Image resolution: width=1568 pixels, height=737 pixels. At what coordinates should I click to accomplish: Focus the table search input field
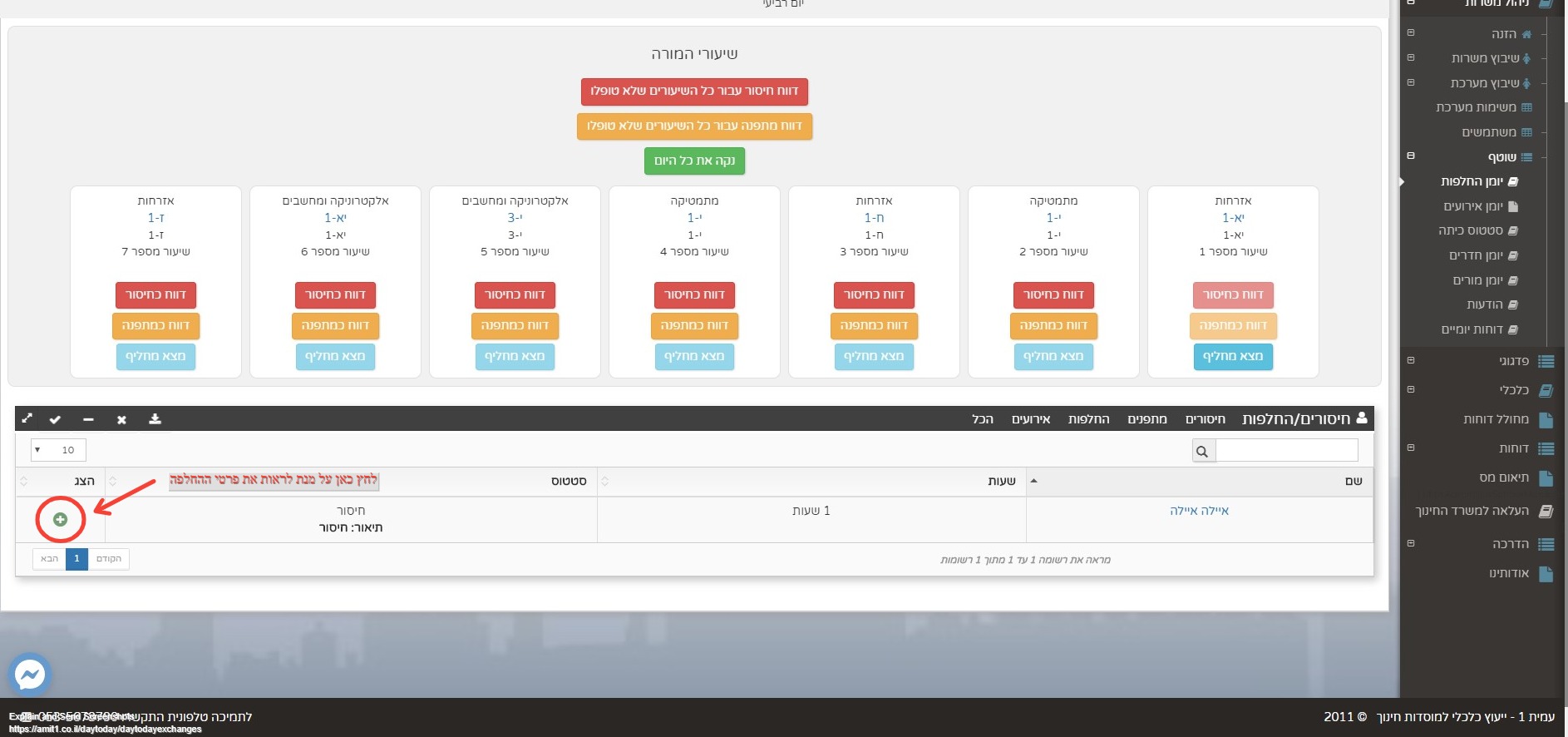pyautogui.click(x=1286, y=450)
